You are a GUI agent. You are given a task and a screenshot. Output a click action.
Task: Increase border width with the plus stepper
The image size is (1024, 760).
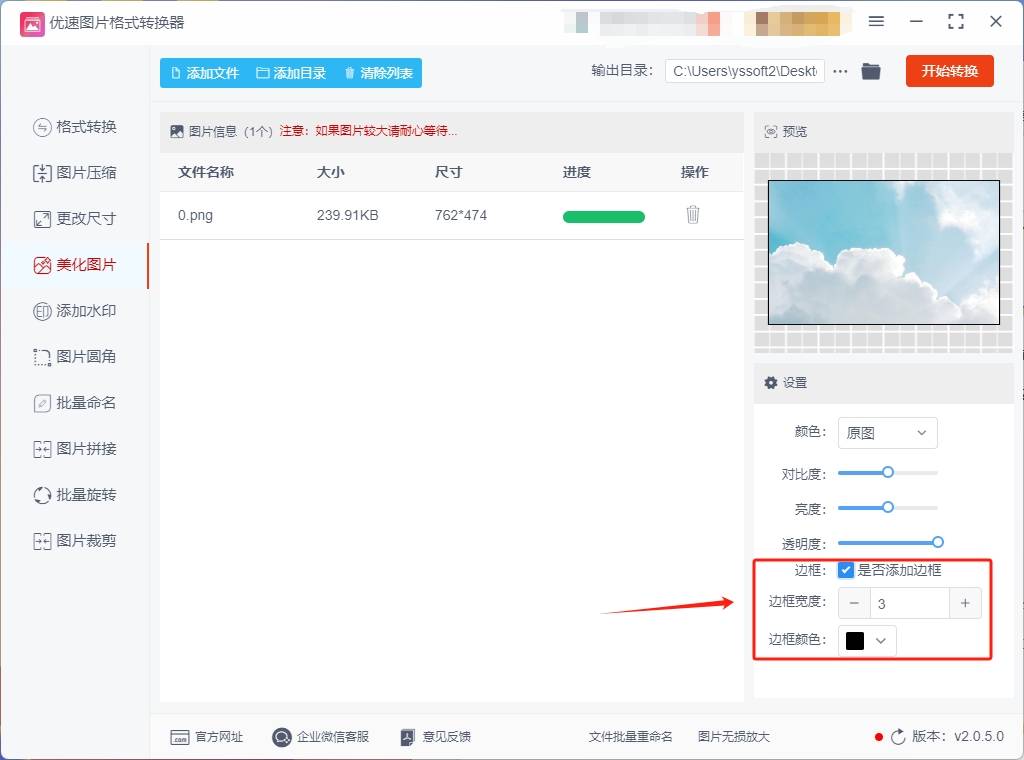(965, 603)
